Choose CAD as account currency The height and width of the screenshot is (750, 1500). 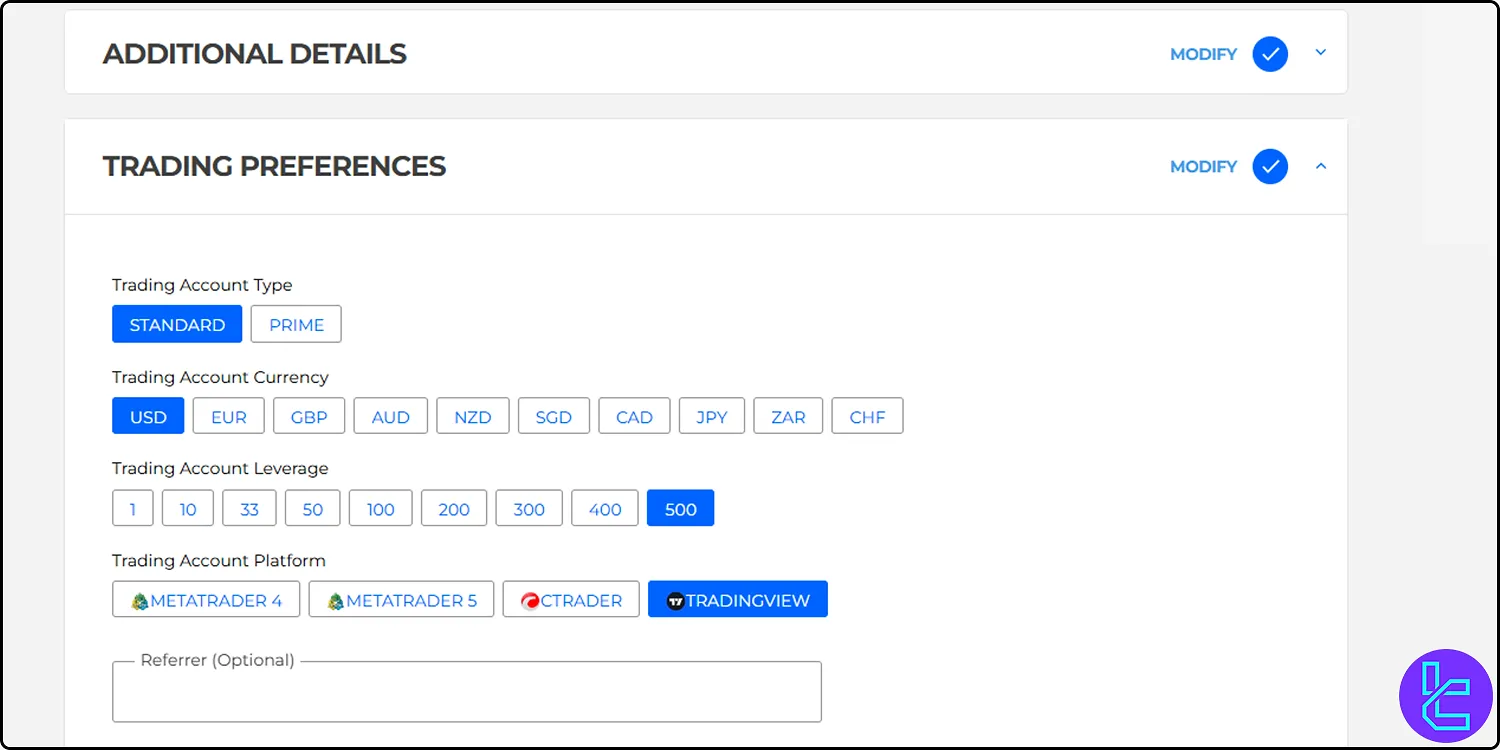pyautogui.click(x=634, y=416)
